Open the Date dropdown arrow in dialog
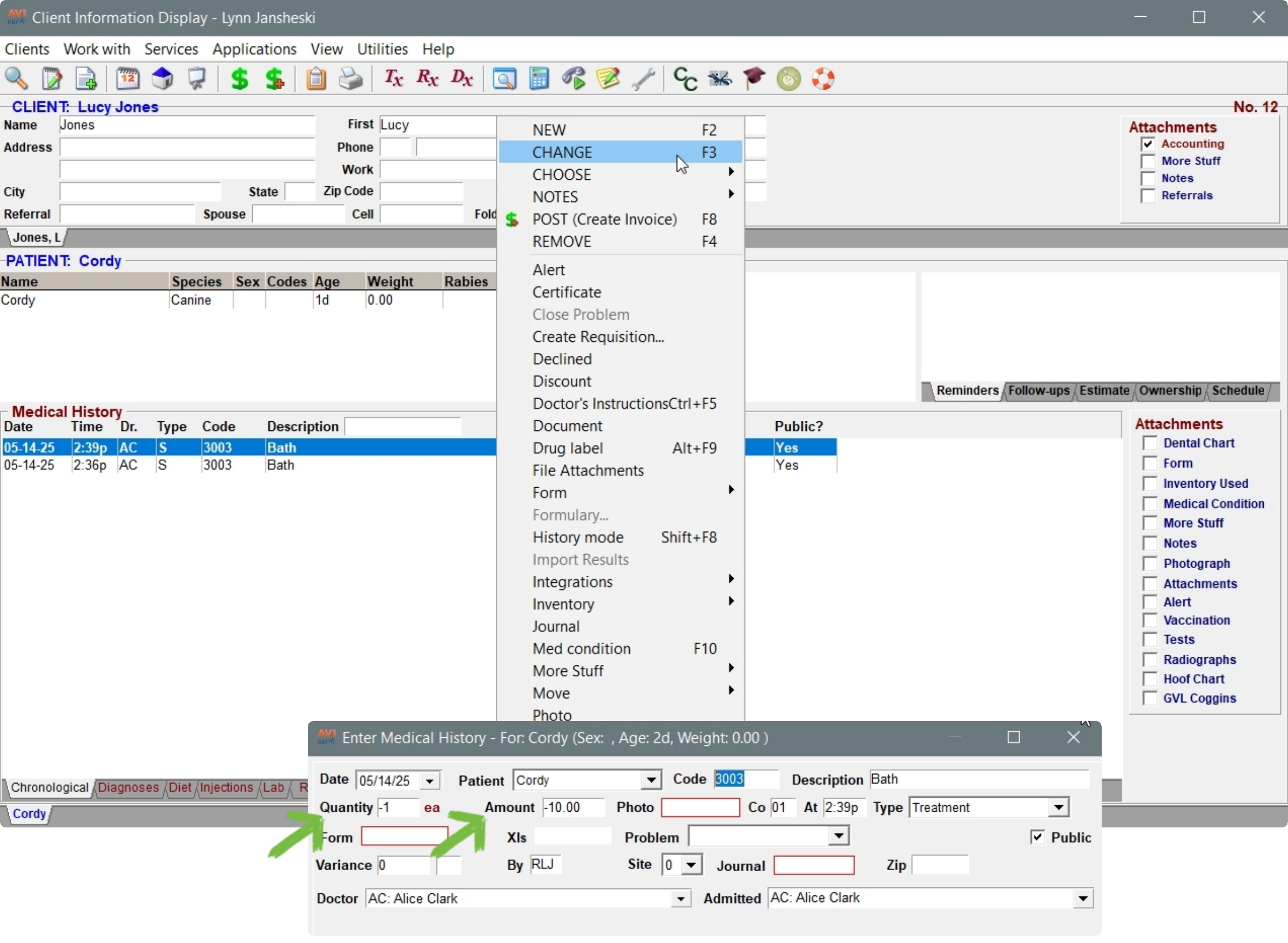Screen dimensions: 1288x943 pos(430,780)
